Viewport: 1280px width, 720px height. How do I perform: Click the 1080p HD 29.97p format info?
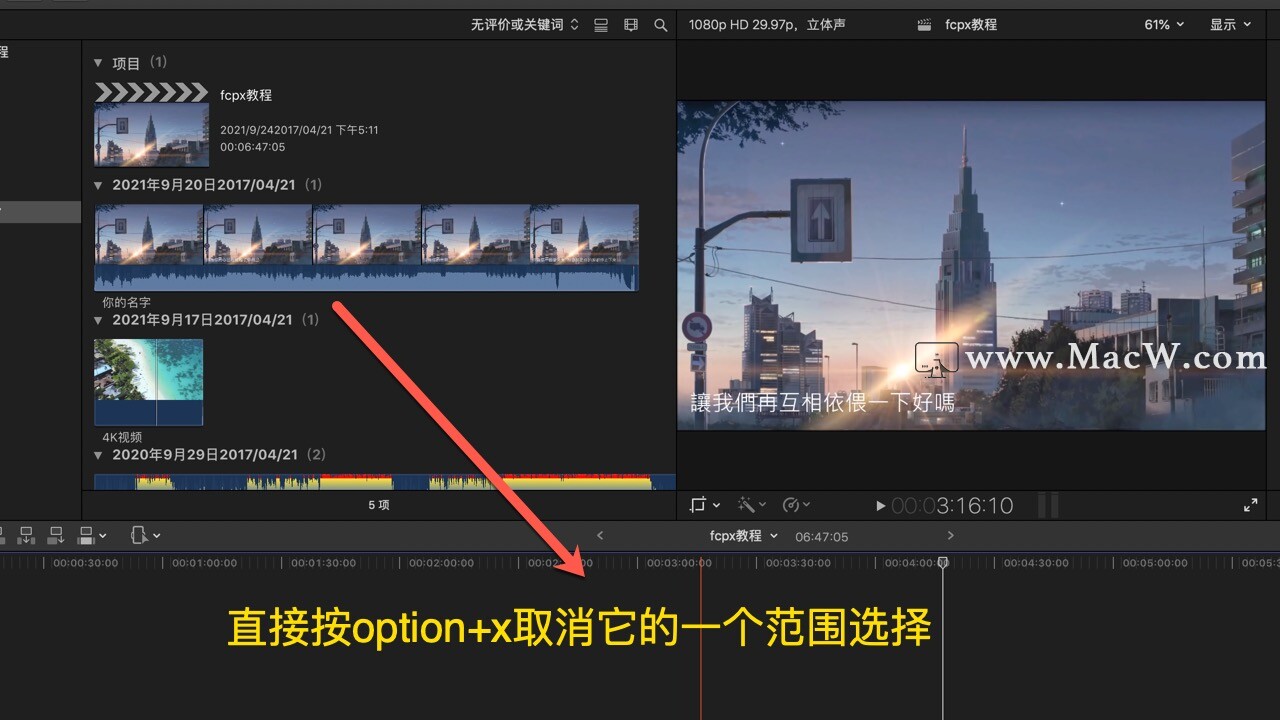click(x=767, y=25)
